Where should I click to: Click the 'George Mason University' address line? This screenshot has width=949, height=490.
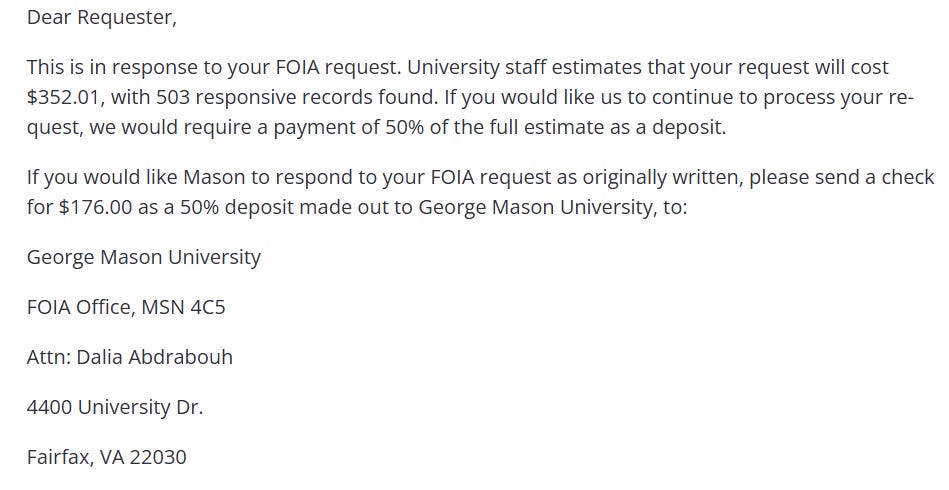(x=144, y=258)
